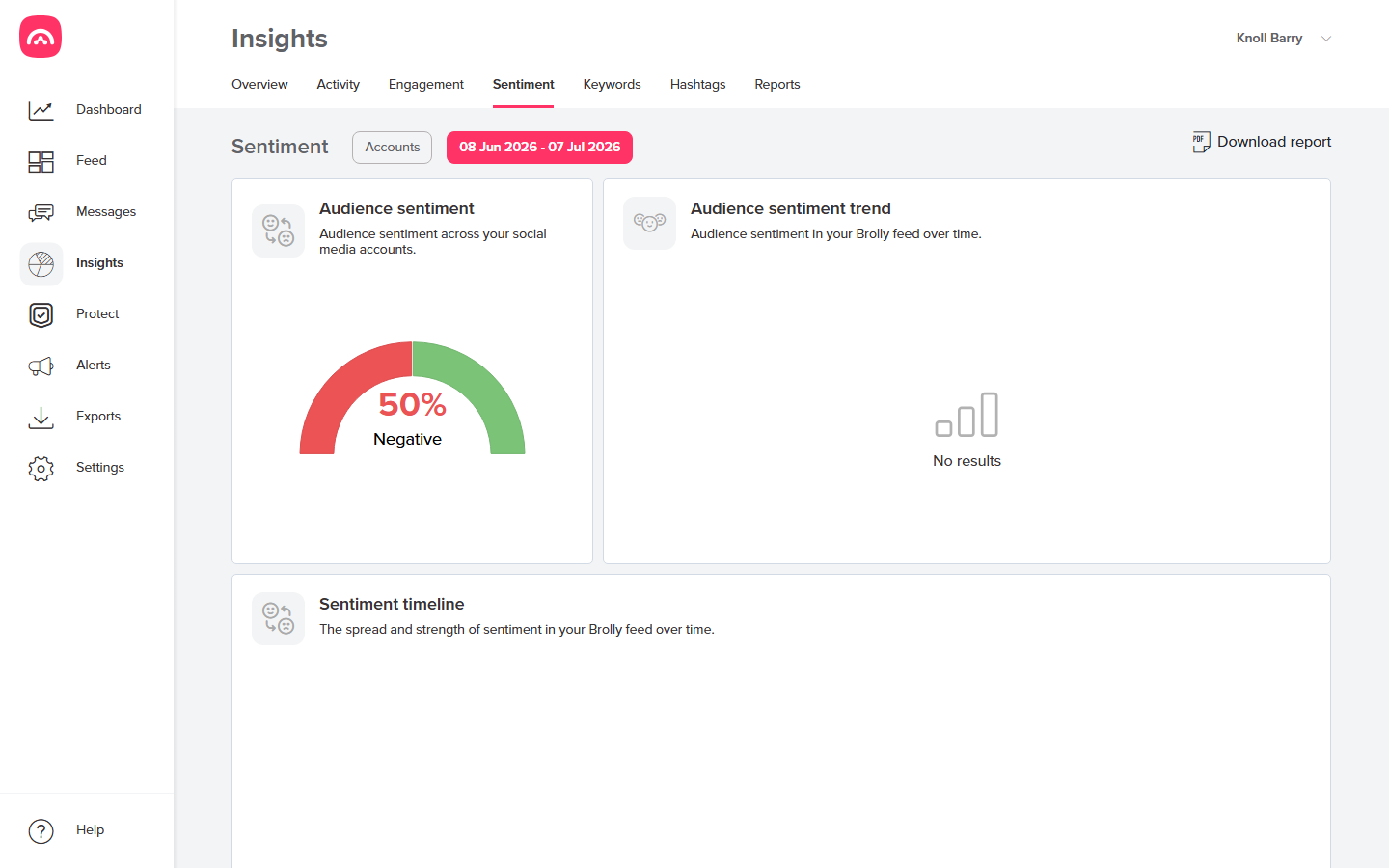Open the Accounts filter

[x=392, y=148]
